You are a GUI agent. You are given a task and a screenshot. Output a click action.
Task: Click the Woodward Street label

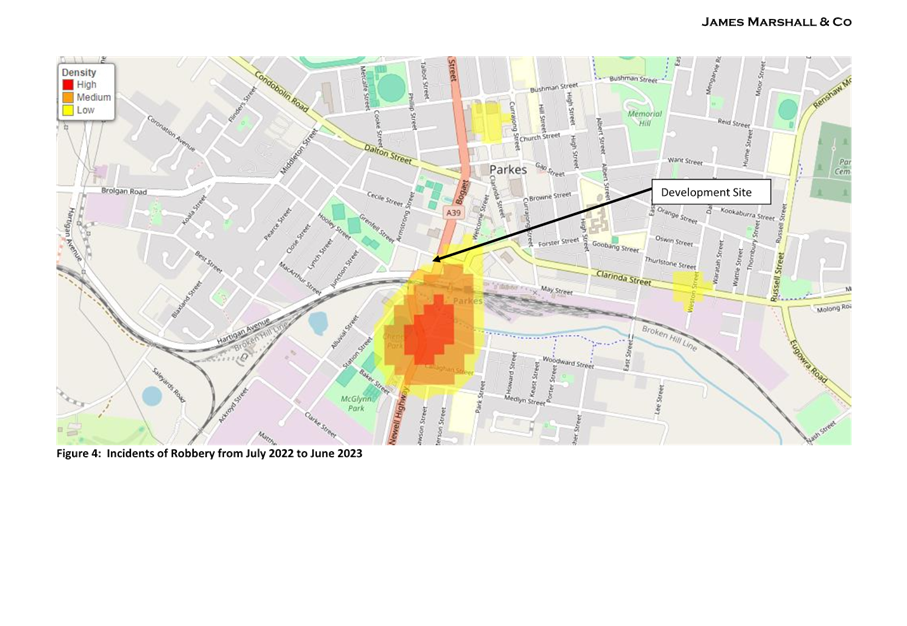coord(568,362)
